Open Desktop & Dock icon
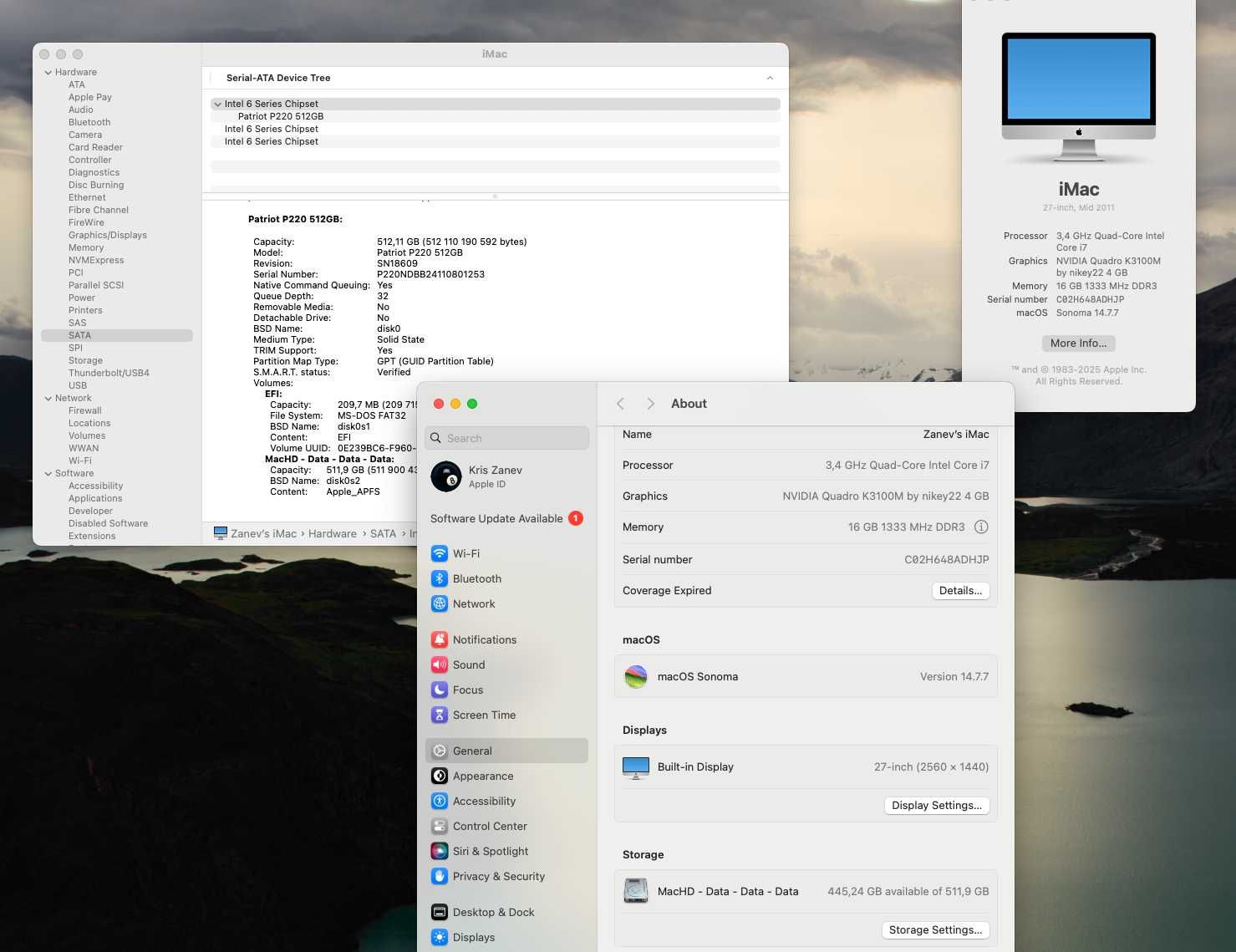 [x=440, y=912]
